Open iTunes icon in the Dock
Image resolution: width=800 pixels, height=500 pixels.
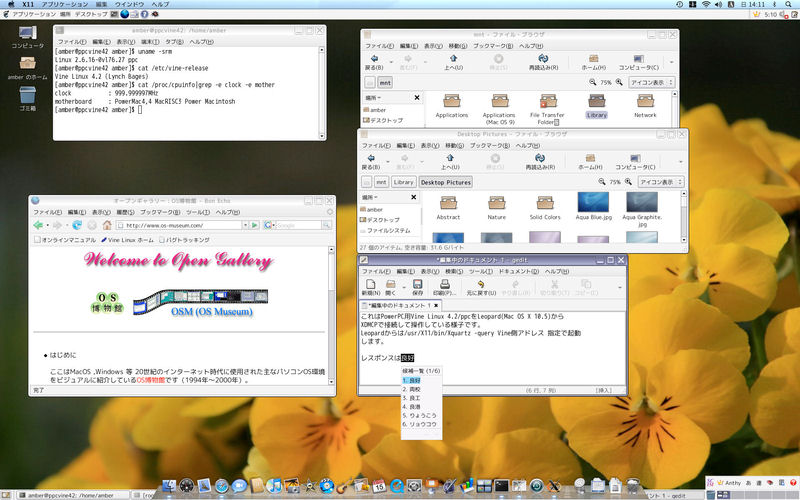click(x=274, y=485)
